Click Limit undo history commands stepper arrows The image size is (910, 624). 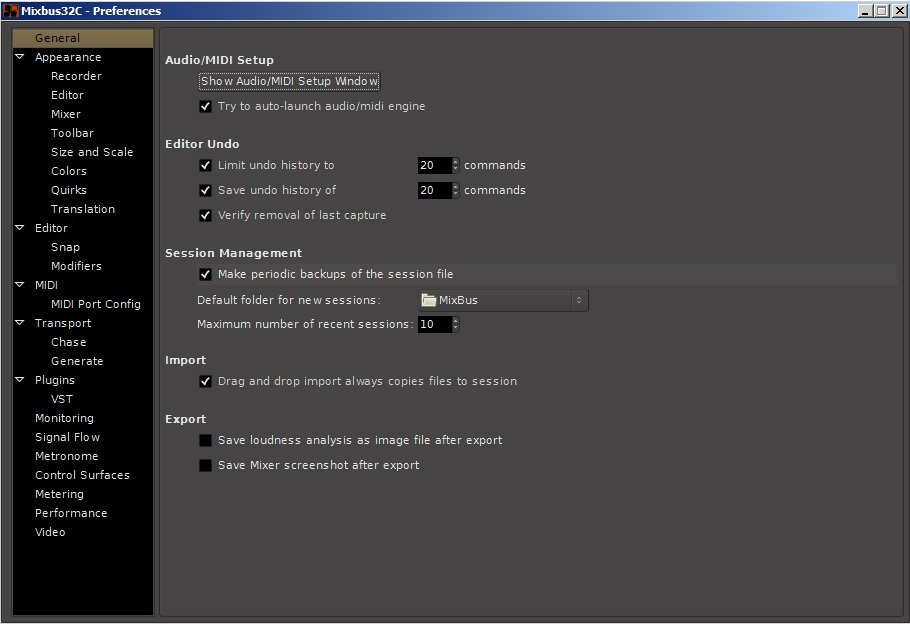[x=456, y=165]
